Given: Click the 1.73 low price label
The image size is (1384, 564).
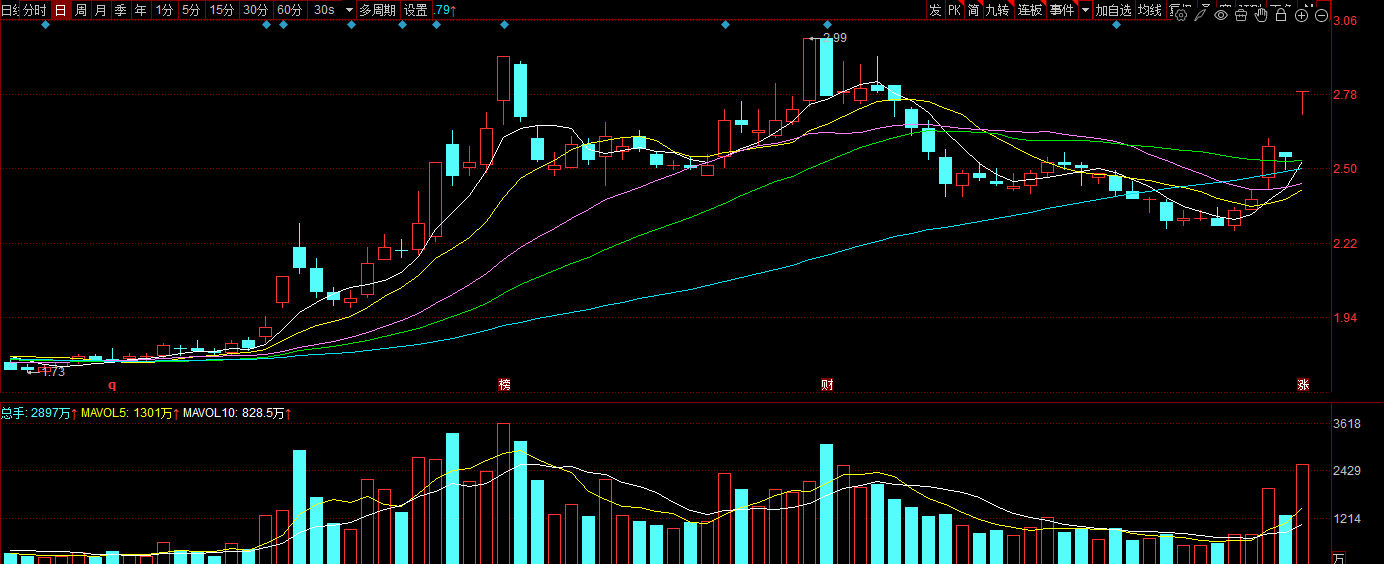Looking at the screenshot, I should [x=53, y=371].
